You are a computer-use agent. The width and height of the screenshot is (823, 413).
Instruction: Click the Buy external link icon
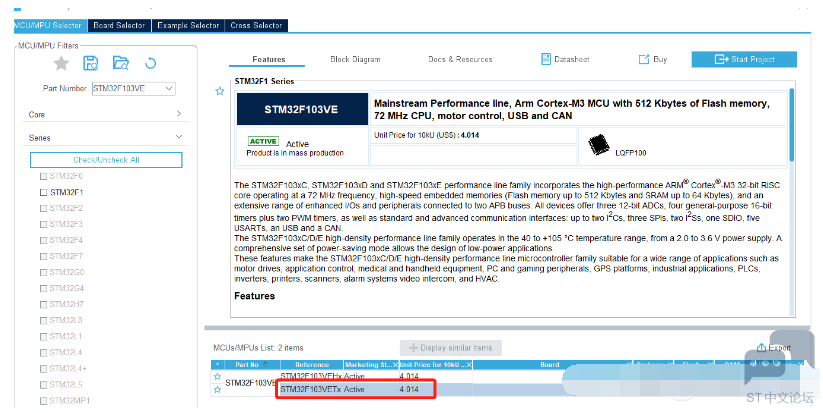click(643, 59)
